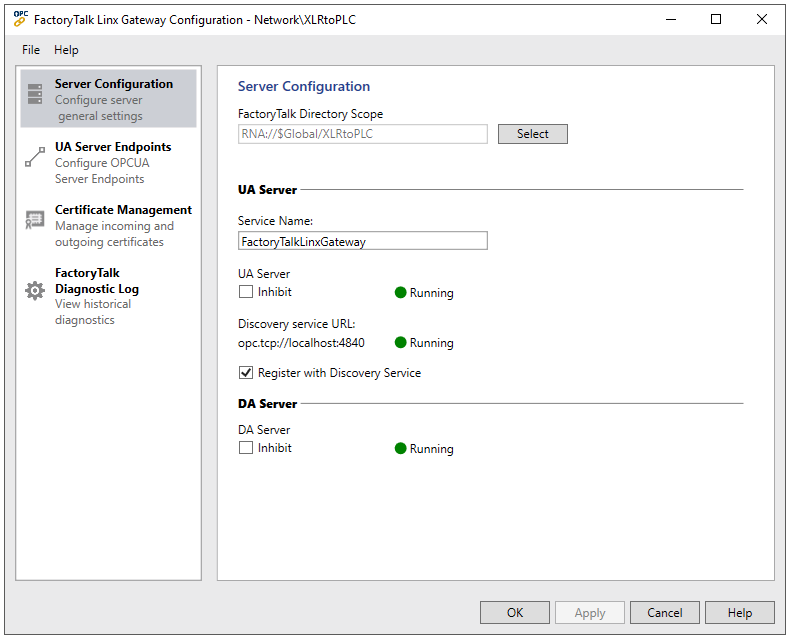Click the green Discovery service running indicator
Screen dimensions: 791x640
401,342
